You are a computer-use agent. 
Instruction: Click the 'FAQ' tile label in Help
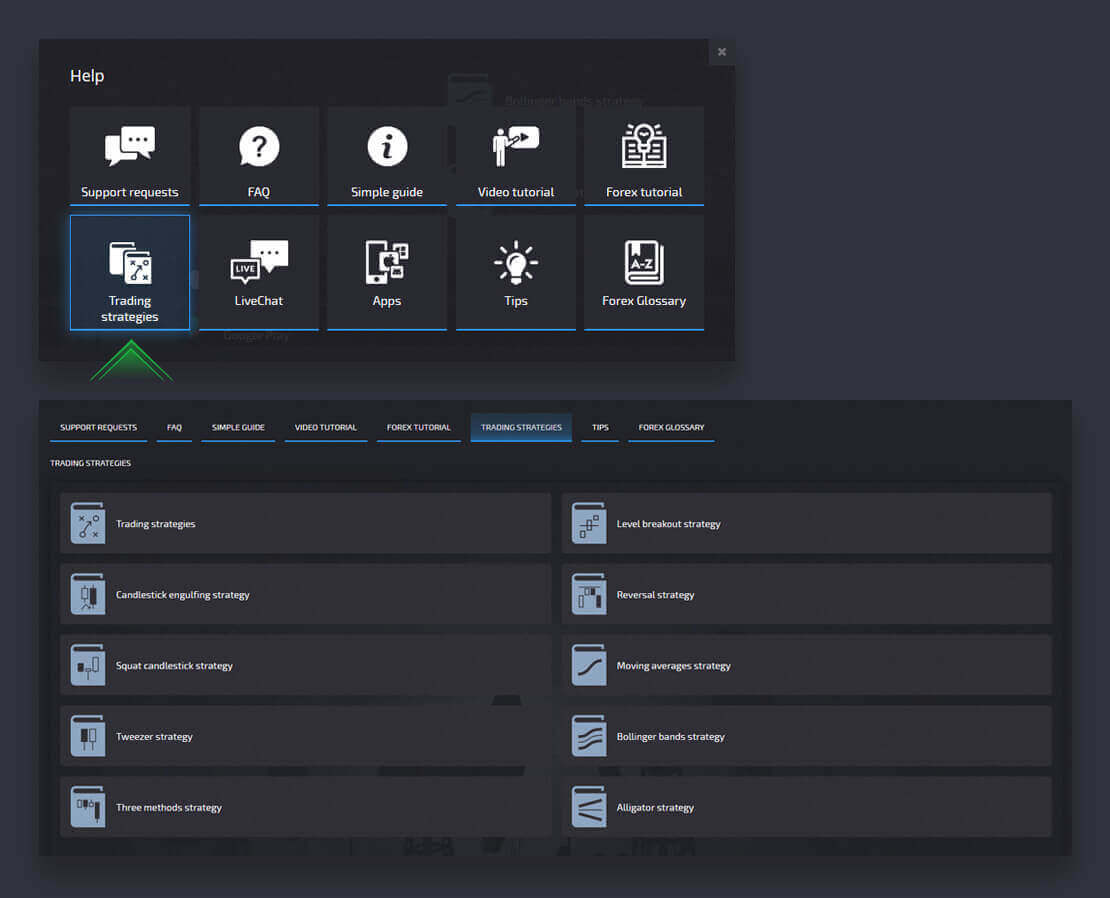(259, 192)
